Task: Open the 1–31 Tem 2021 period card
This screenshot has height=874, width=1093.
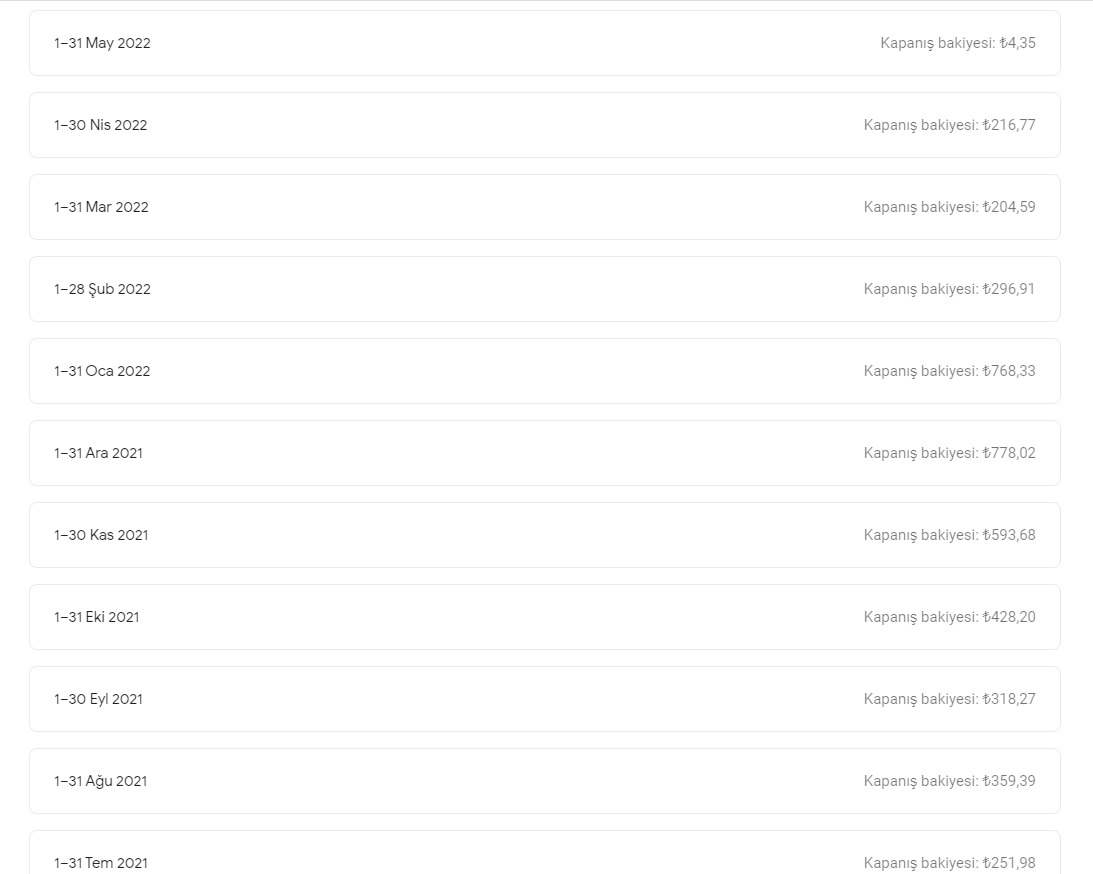Action: point(544,853)
